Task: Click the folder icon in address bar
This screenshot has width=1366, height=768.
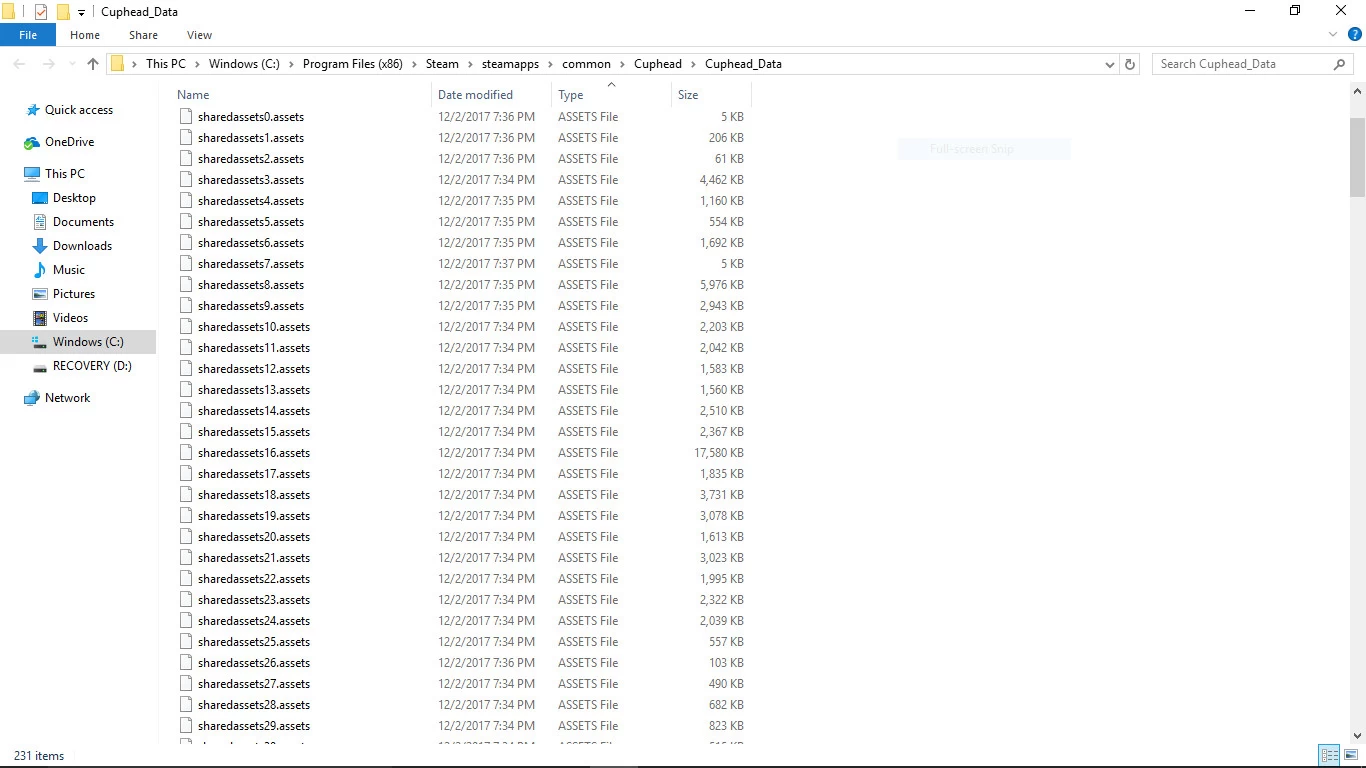Action: point(117,64)
